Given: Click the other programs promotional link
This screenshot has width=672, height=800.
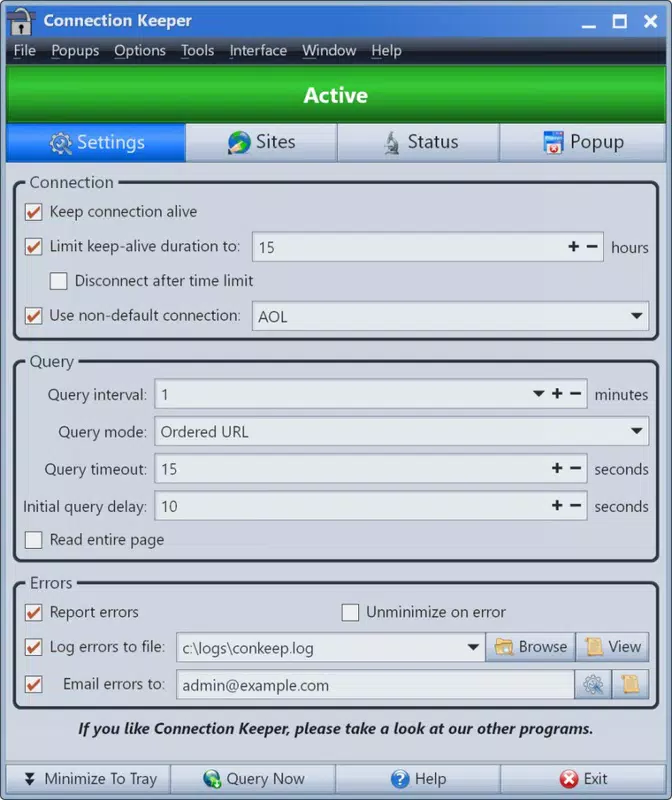Looking at the screenshot, I should (336, 729).
